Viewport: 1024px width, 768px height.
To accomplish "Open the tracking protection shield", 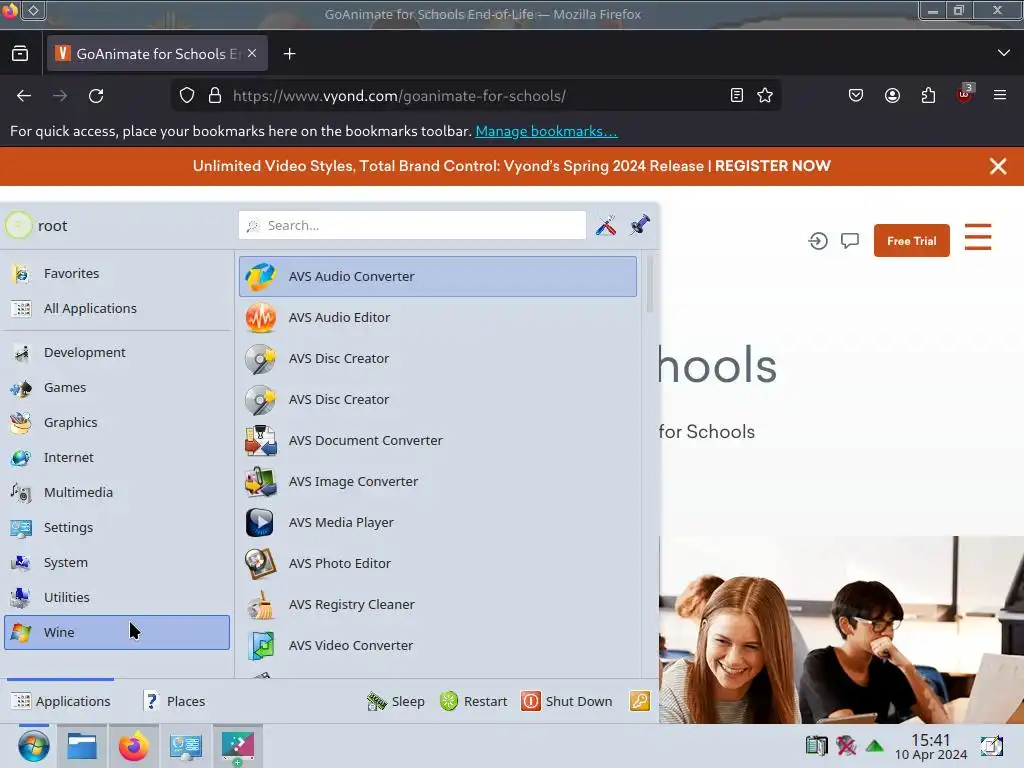I will point(187,95).
